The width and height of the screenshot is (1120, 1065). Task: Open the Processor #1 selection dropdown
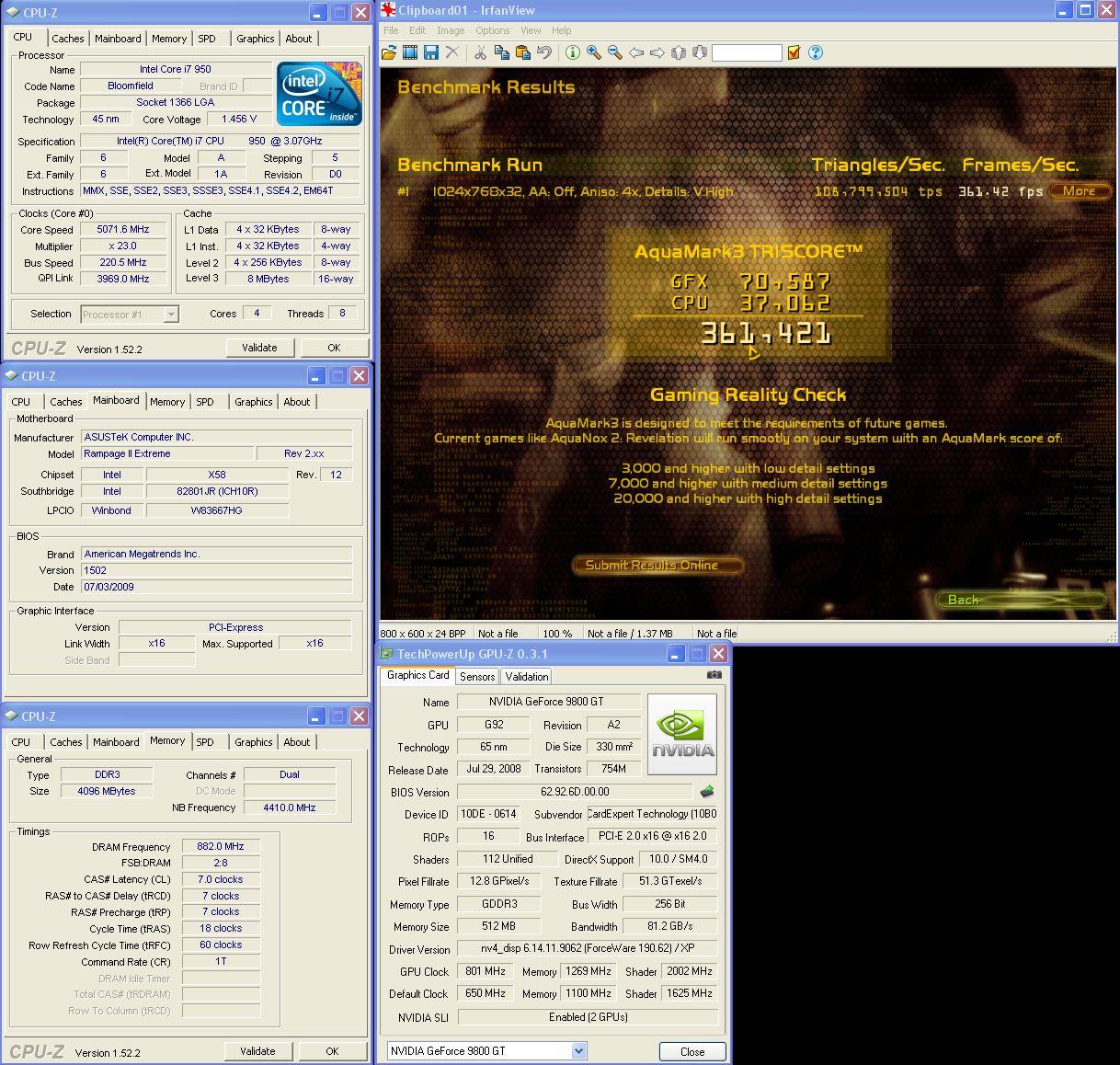pos(171,314)
